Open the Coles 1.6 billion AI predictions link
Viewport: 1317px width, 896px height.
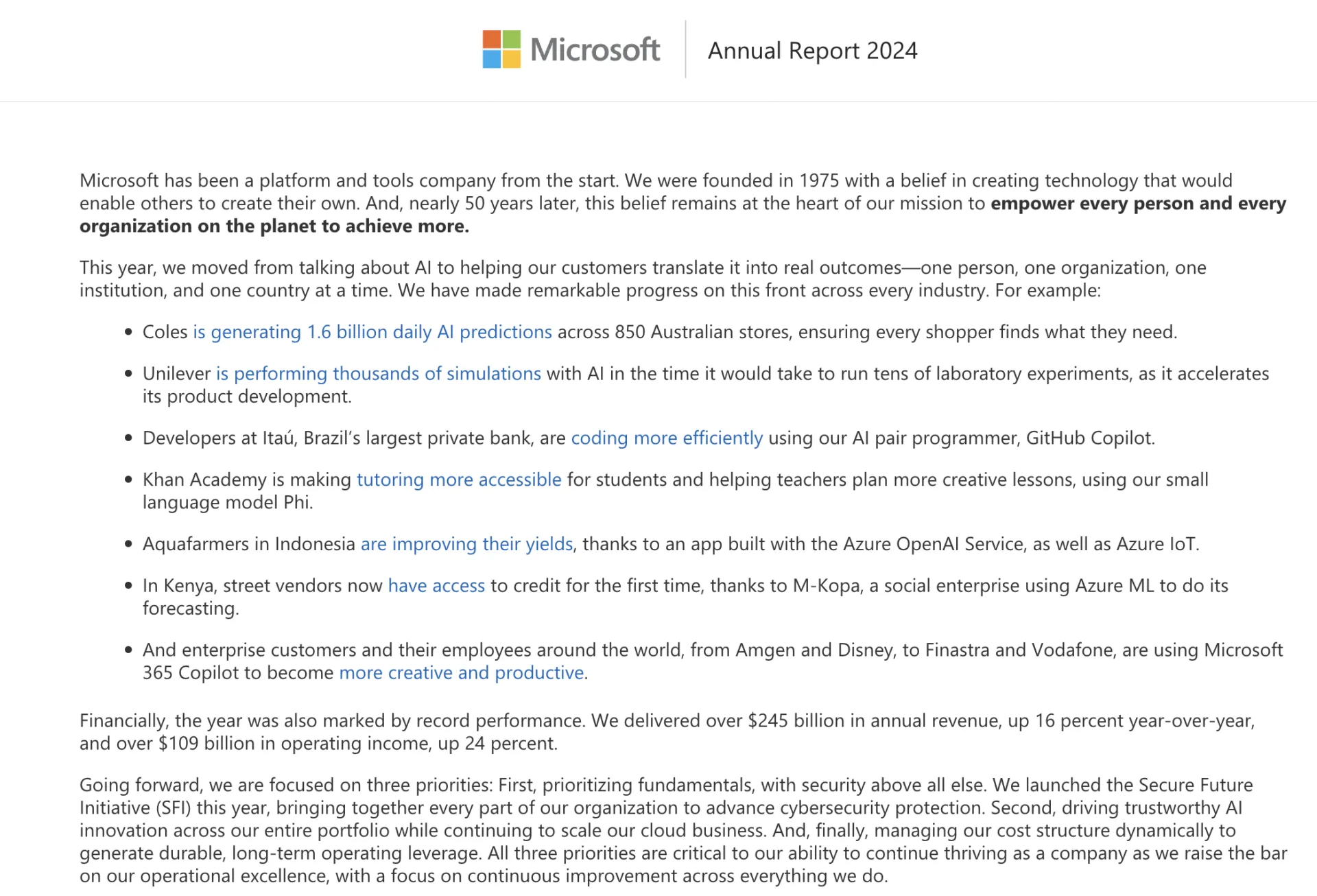tap(372, 332)
